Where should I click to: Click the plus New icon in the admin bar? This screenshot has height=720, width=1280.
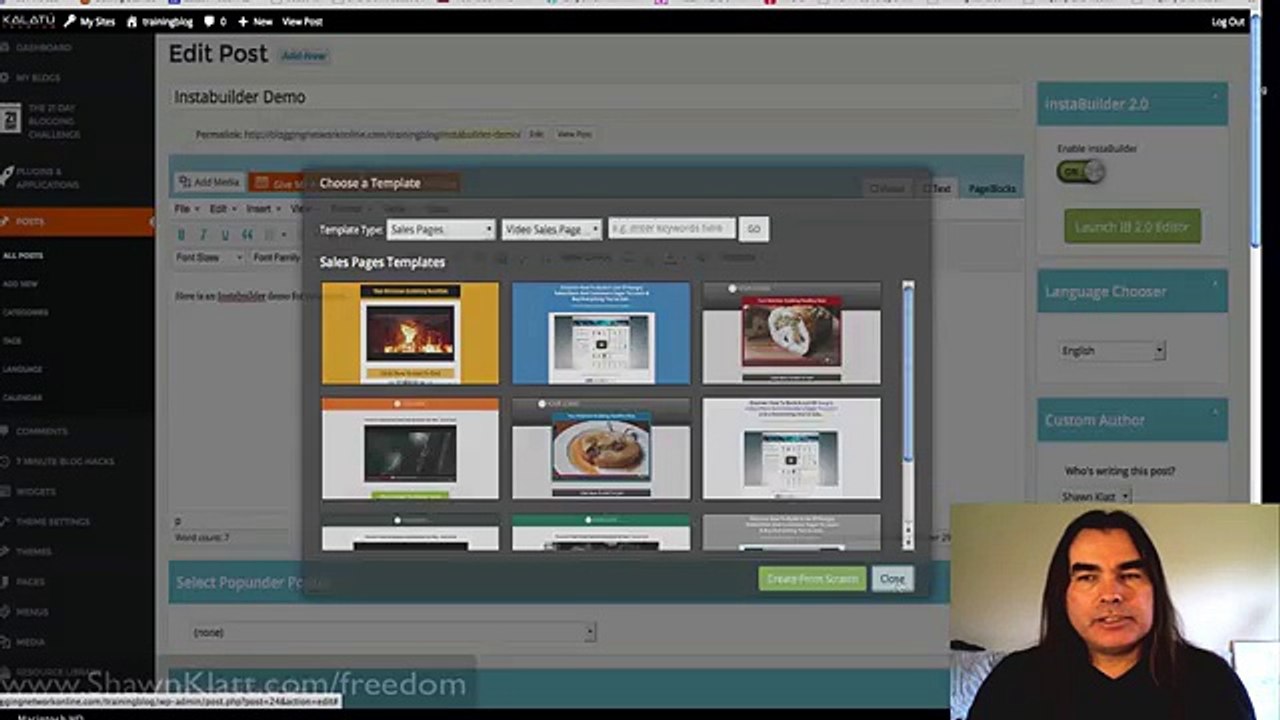click(x=242, y=21)
